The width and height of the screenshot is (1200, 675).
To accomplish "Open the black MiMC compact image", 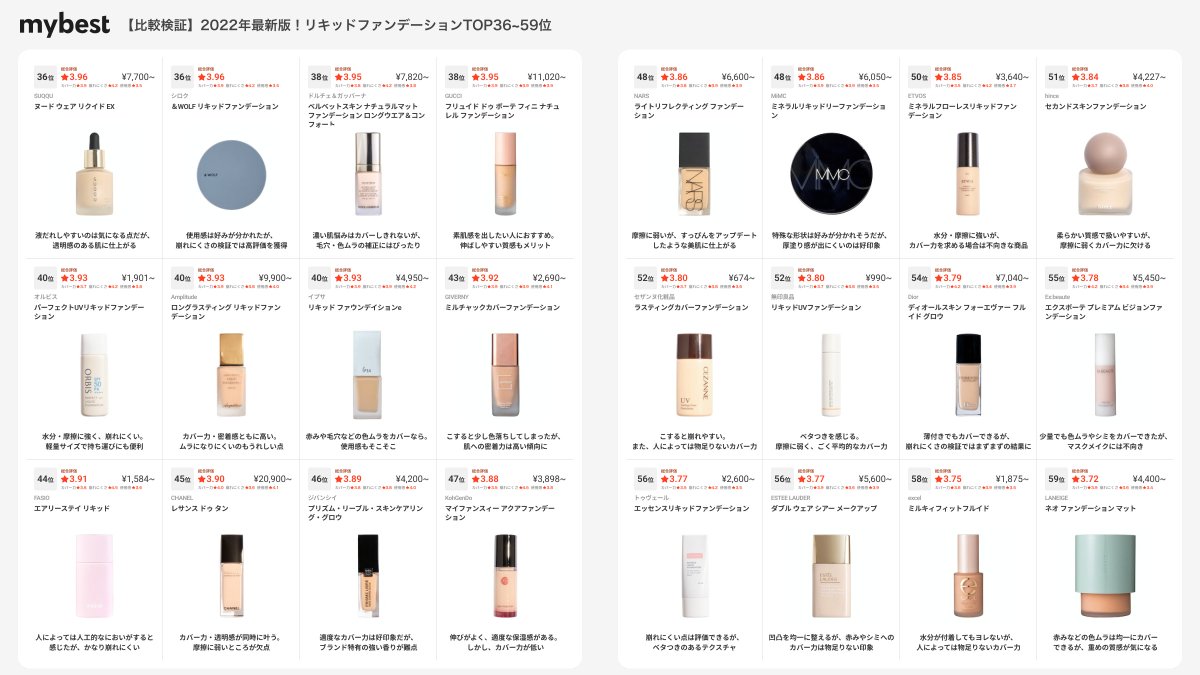I will click(831, 176).
